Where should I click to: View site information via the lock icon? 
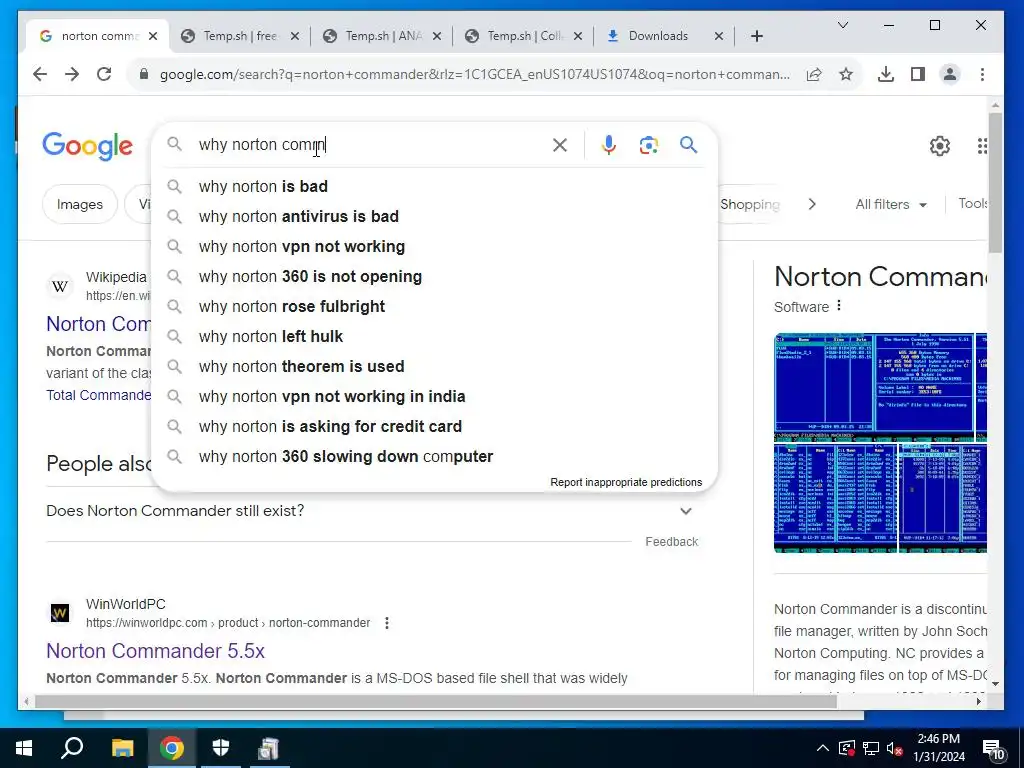(144, 74)
